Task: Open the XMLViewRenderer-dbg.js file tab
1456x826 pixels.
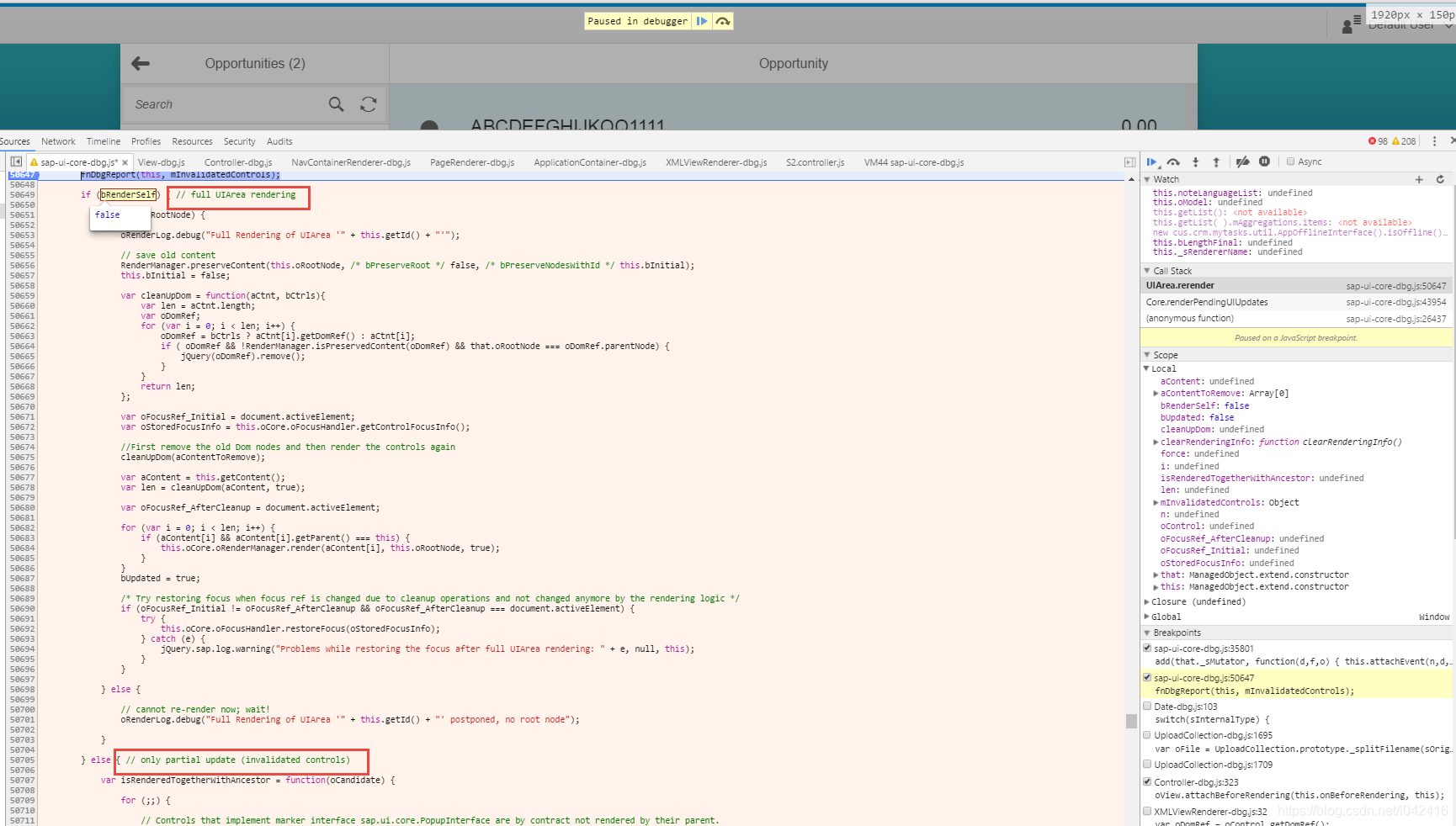Action: [x=716, y=162]
